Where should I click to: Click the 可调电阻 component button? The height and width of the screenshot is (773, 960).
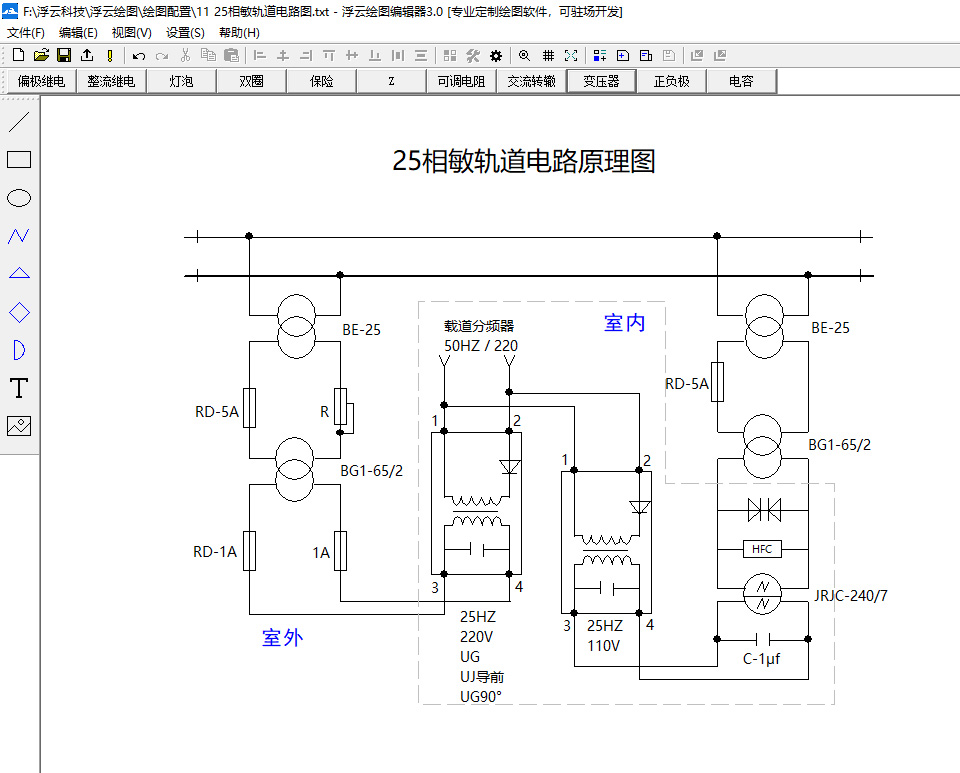(x=461, y=81)
